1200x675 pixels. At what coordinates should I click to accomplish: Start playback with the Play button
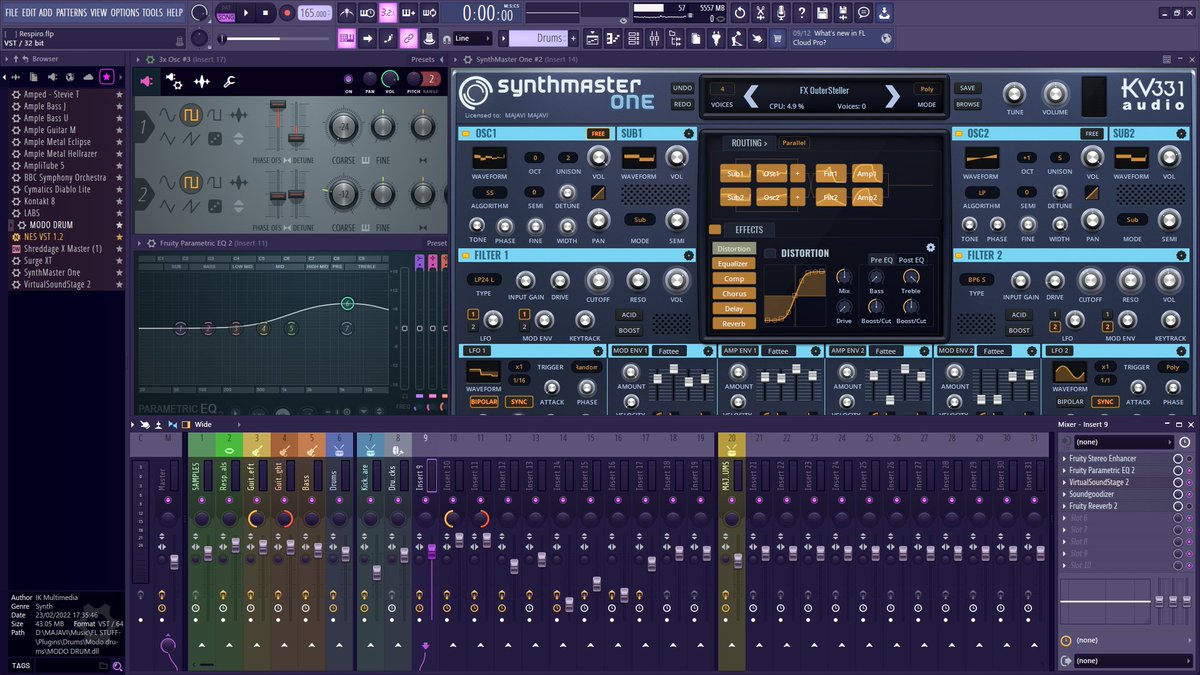[247, 13]
